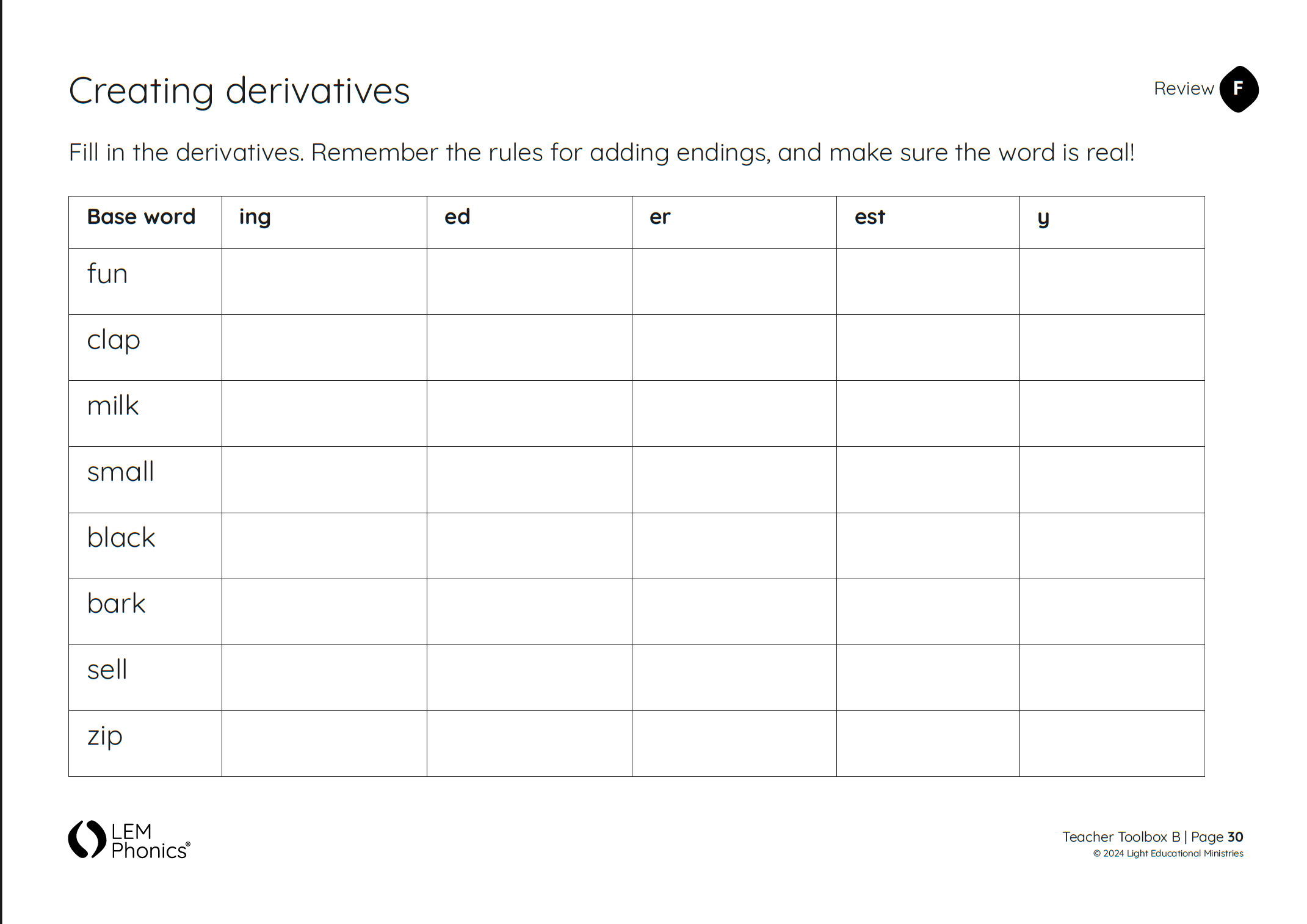Click the base word 'milk' cell

tap(145, 413)
